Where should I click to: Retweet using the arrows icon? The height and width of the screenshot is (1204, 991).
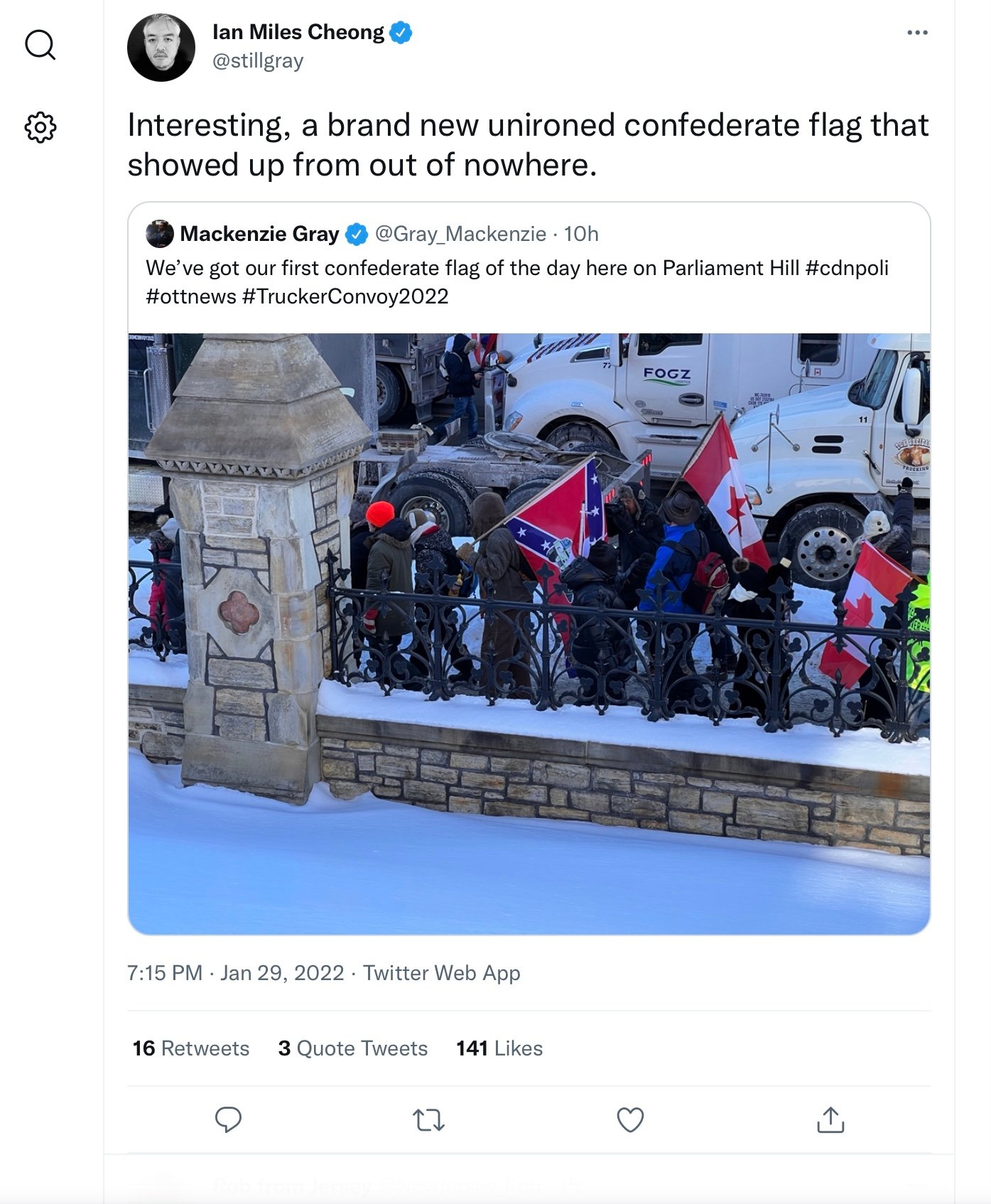pos(428,1120)
